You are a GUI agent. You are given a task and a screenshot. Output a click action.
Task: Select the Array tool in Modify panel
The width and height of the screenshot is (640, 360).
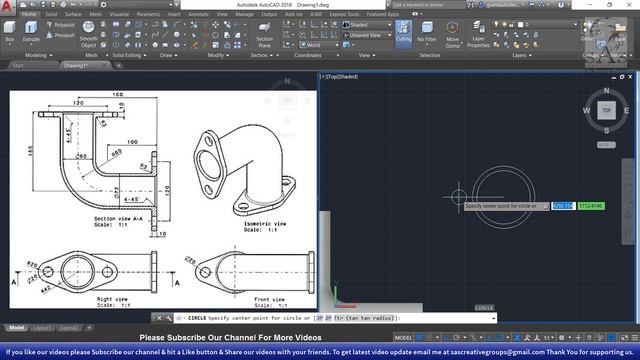[237, 45]
